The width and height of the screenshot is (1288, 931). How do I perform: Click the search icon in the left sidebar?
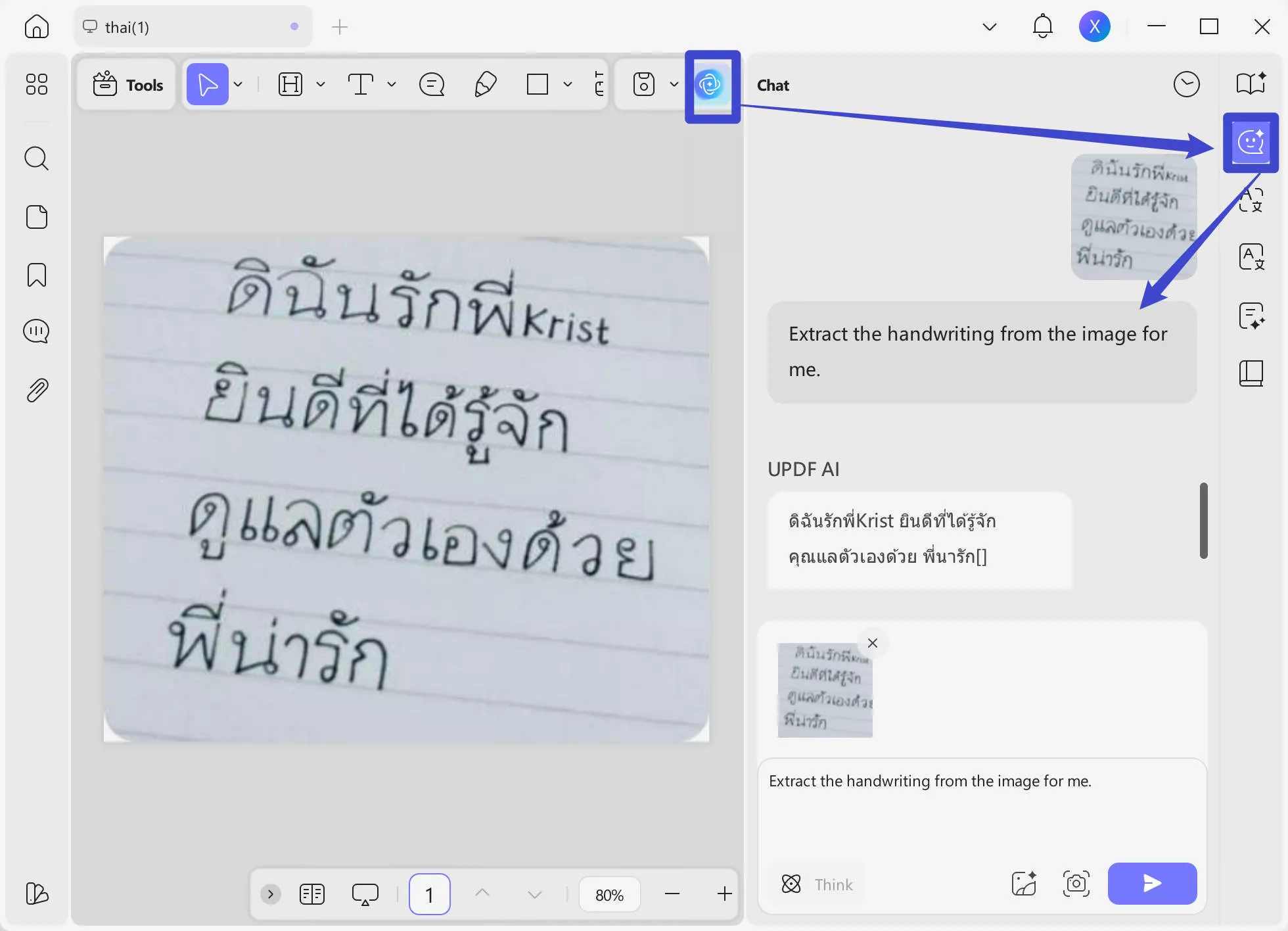coord(36,158)
